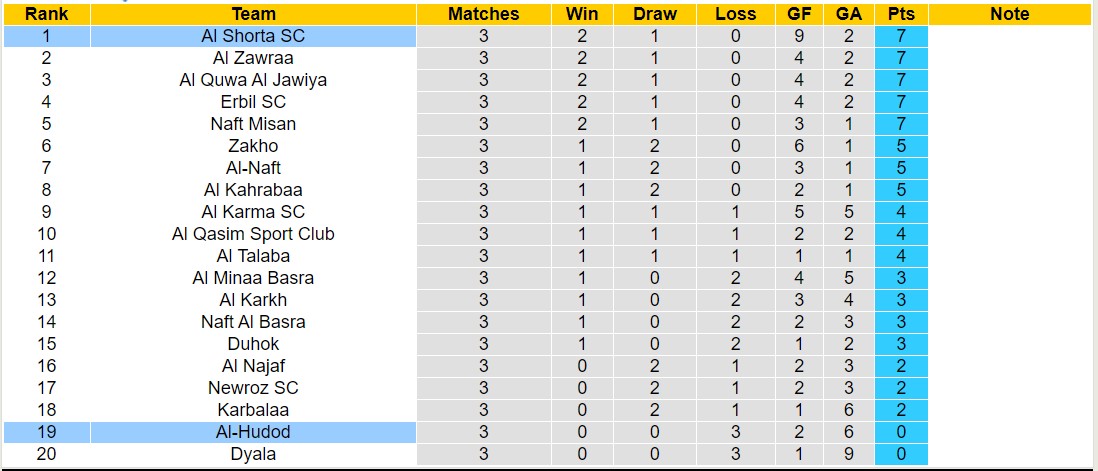
Task: Click the Team column header
Action: pyautogui.click(x=253, y=14)
